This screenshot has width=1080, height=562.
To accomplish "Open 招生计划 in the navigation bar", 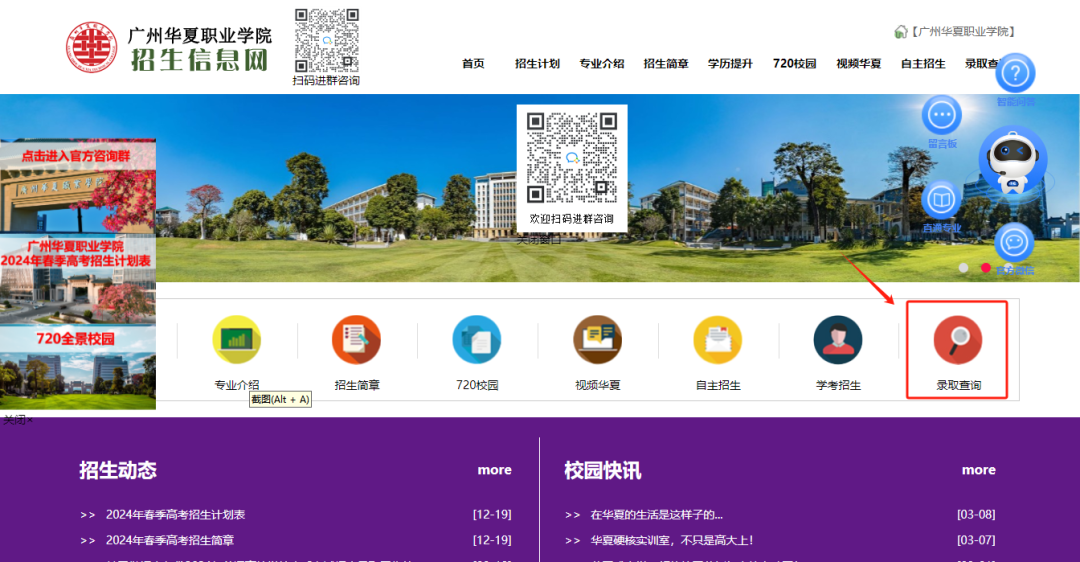I will click(537, 64).
